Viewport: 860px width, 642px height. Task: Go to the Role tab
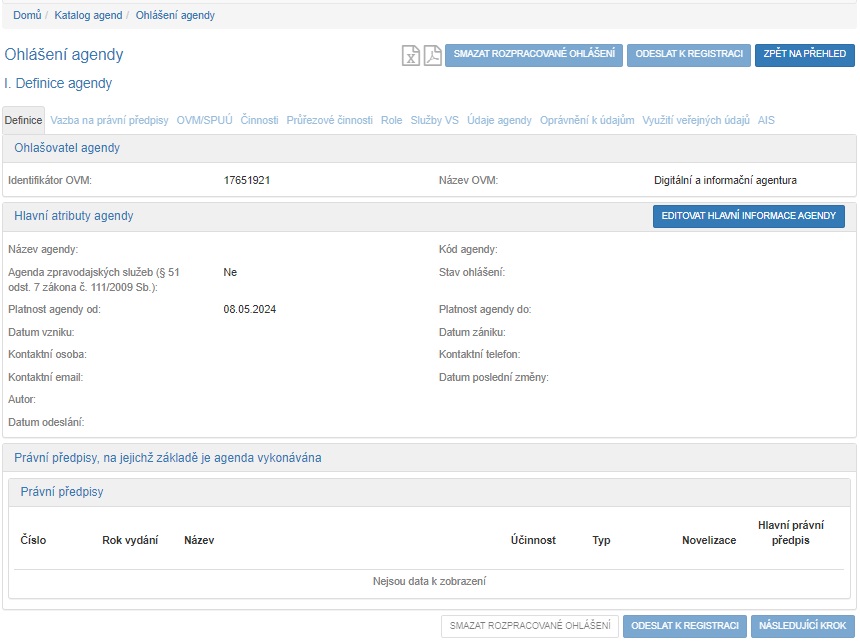391,120
